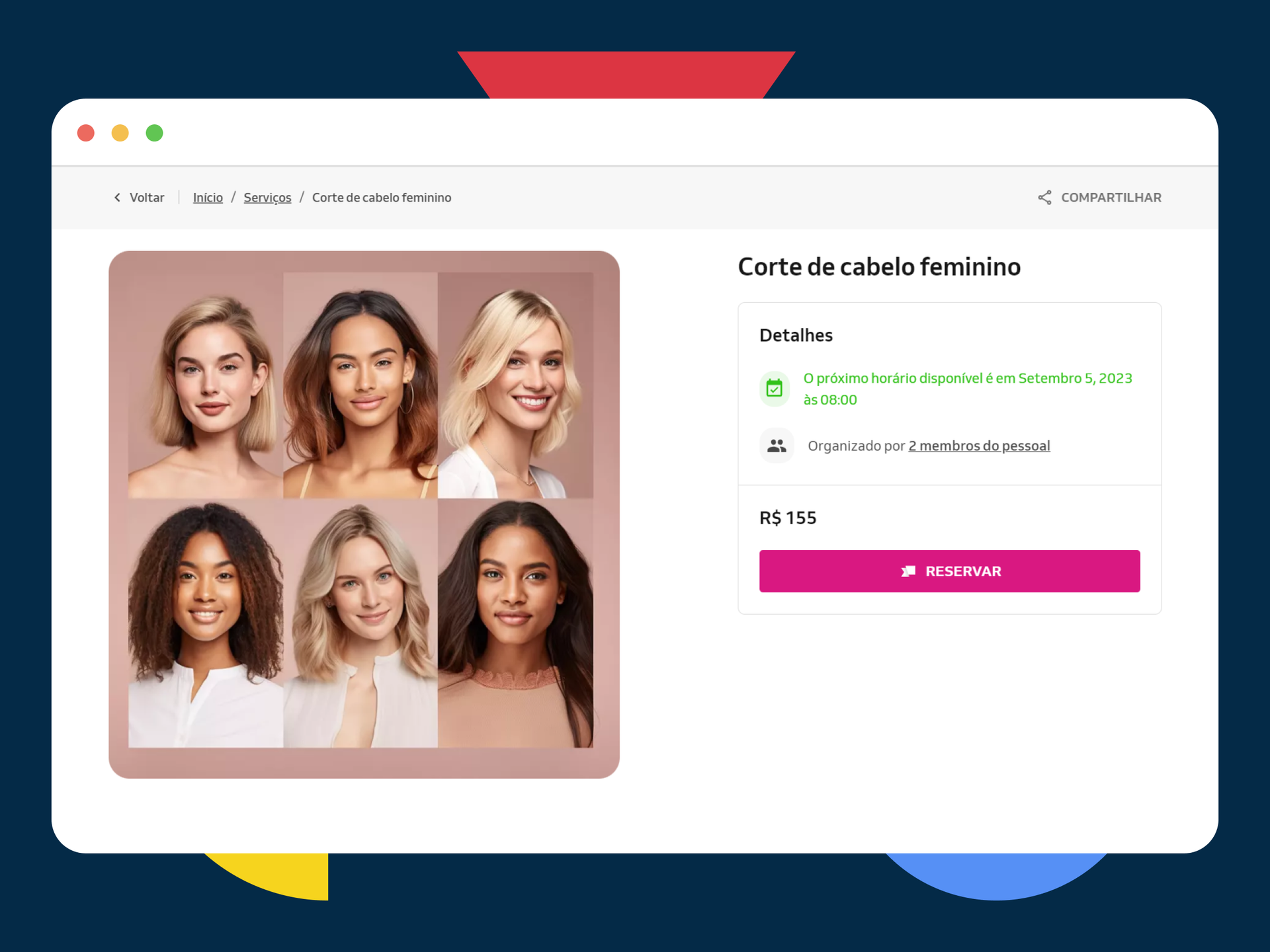Click the portrait of the curly-haired woman in a white blouse
The height and width of the screenshot is (952, 1270).
tap(206, 623)
